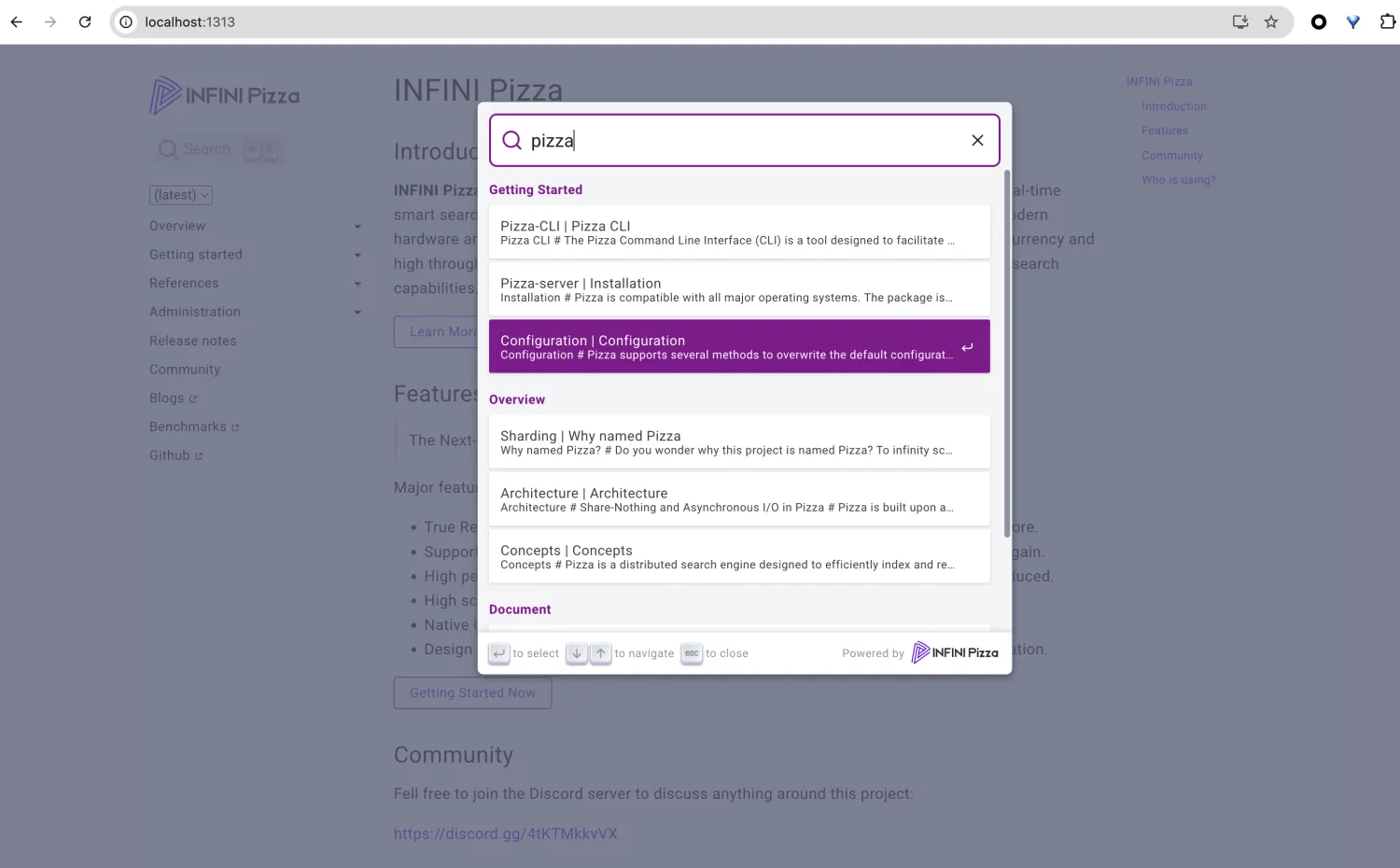
Task: Click the return arrow icon on the Configuration result
Action: coord(967,347)
